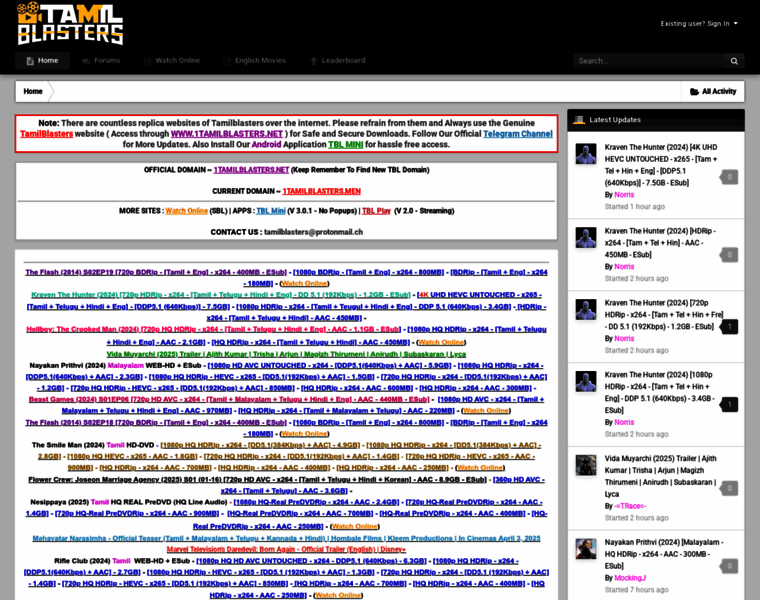
Task: Open the TBL Play app link
Action: [x=376, y=211]
